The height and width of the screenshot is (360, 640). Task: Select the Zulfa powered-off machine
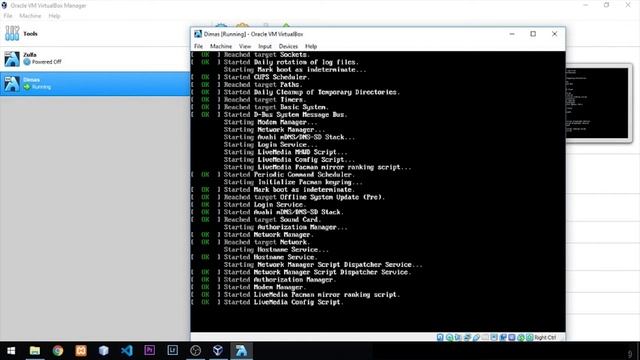pyautogui.click(x=95, y=58)
